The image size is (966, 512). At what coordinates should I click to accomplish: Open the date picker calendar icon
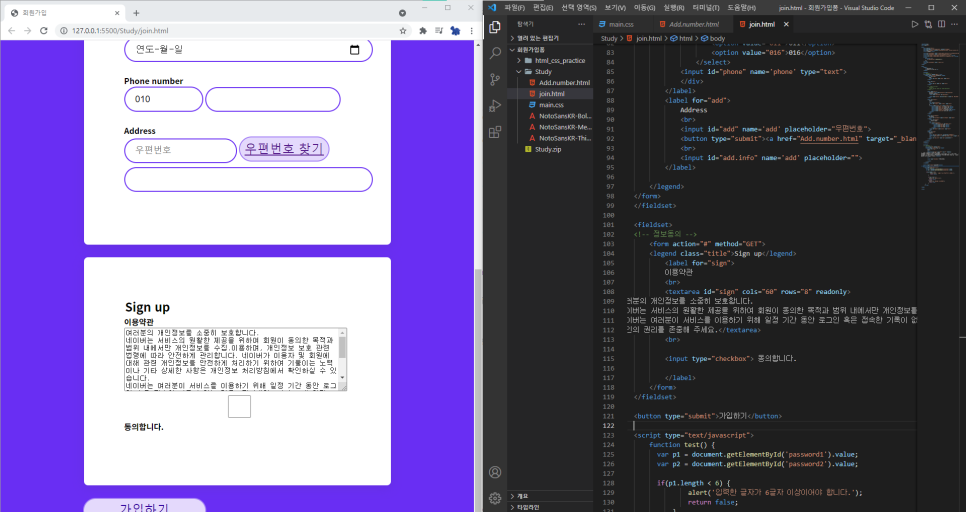pos(354,50)
